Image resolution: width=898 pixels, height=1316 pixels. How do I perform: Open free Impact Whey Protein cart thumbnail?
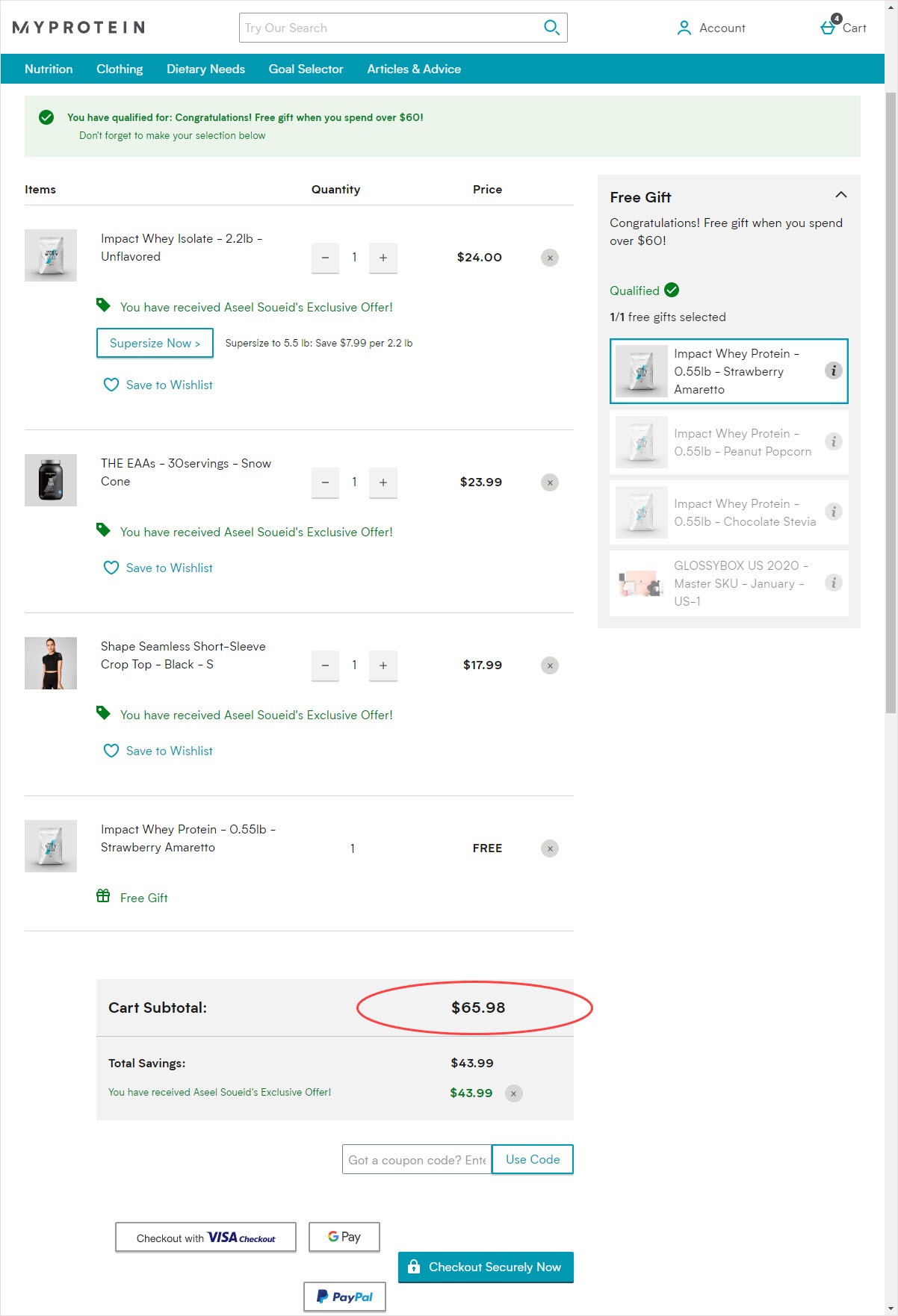point(51,846)
